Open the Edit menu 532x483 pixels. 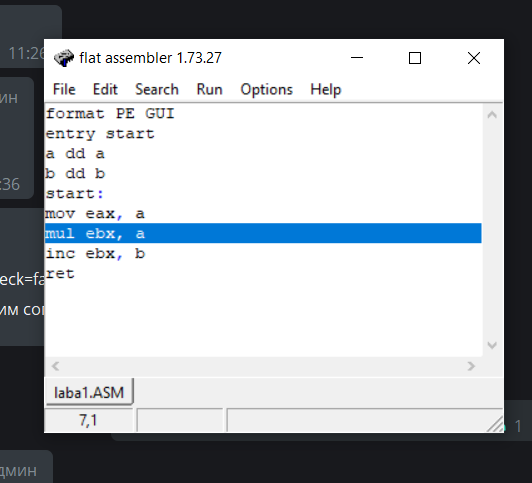pyautogui.click(x=105, y=90)
